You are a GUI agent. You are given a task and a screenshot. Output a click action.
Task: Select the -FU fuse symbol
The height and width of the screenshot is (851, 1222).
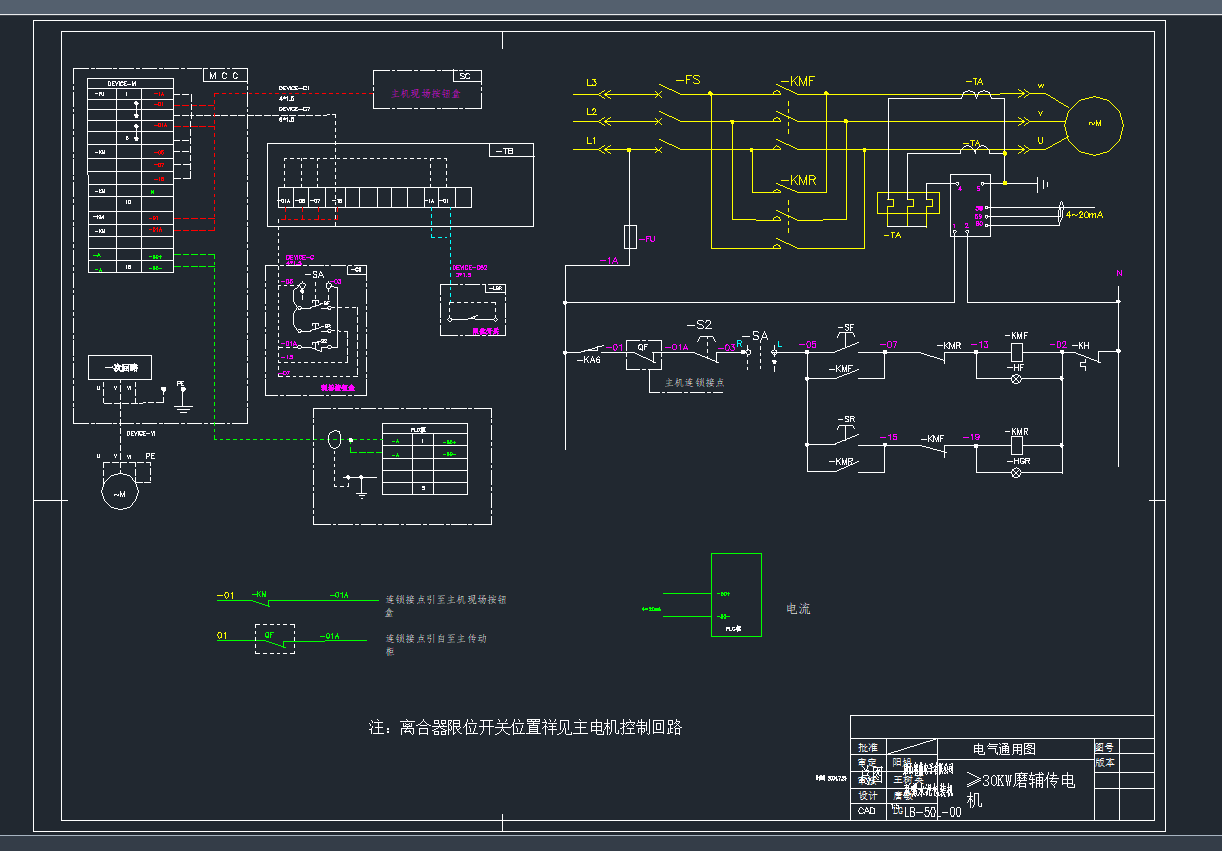coord(630,237)
